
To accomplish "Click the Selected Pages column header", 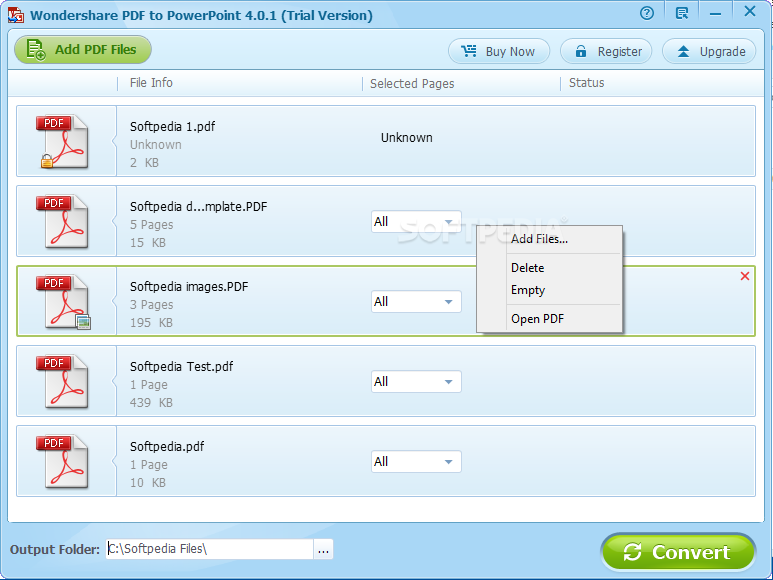I will [412, 84].
